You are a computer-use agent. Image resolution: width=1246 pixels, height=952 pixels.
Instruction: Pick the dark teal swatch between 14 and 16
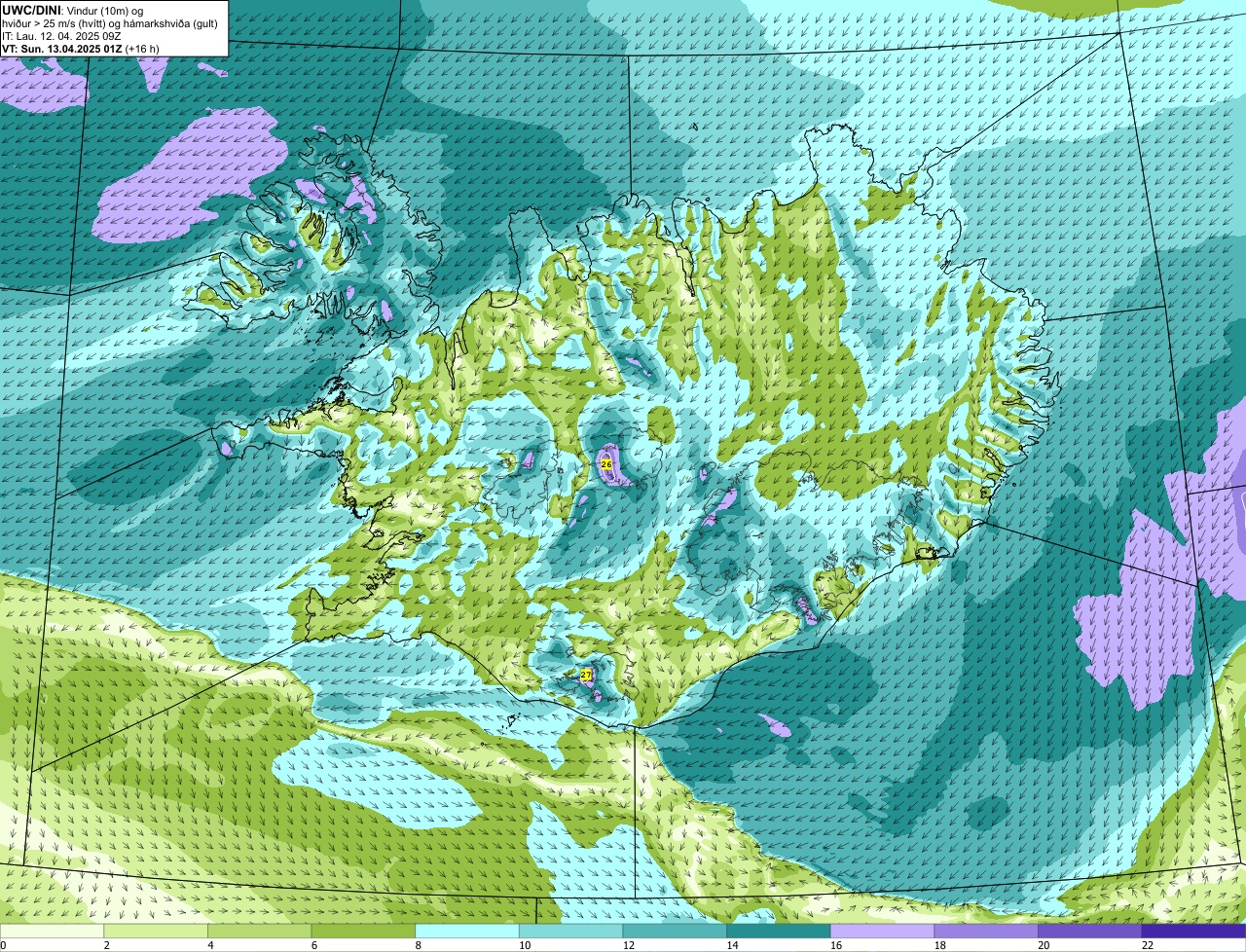pyautogui.click(x=778, y=932)
